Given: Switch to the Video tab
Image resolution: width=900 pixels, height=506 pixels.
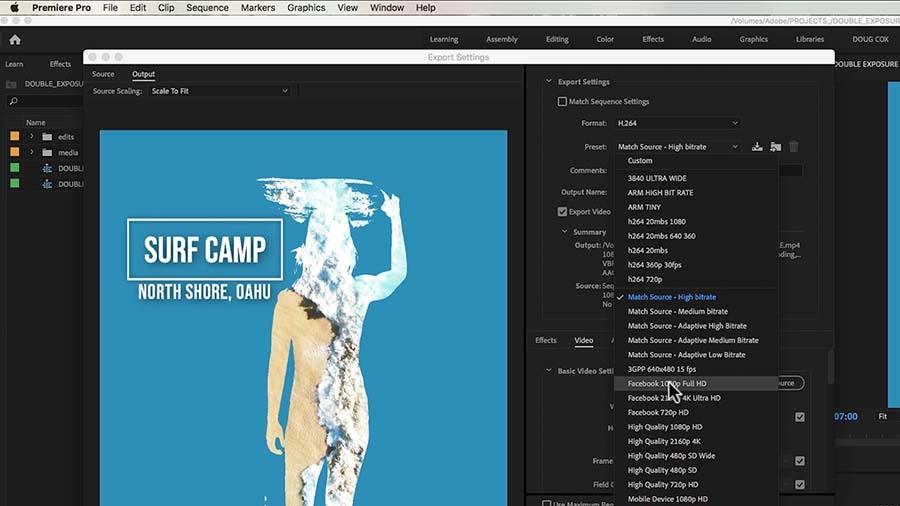Looking at the screenshot, I should [584, 340].
